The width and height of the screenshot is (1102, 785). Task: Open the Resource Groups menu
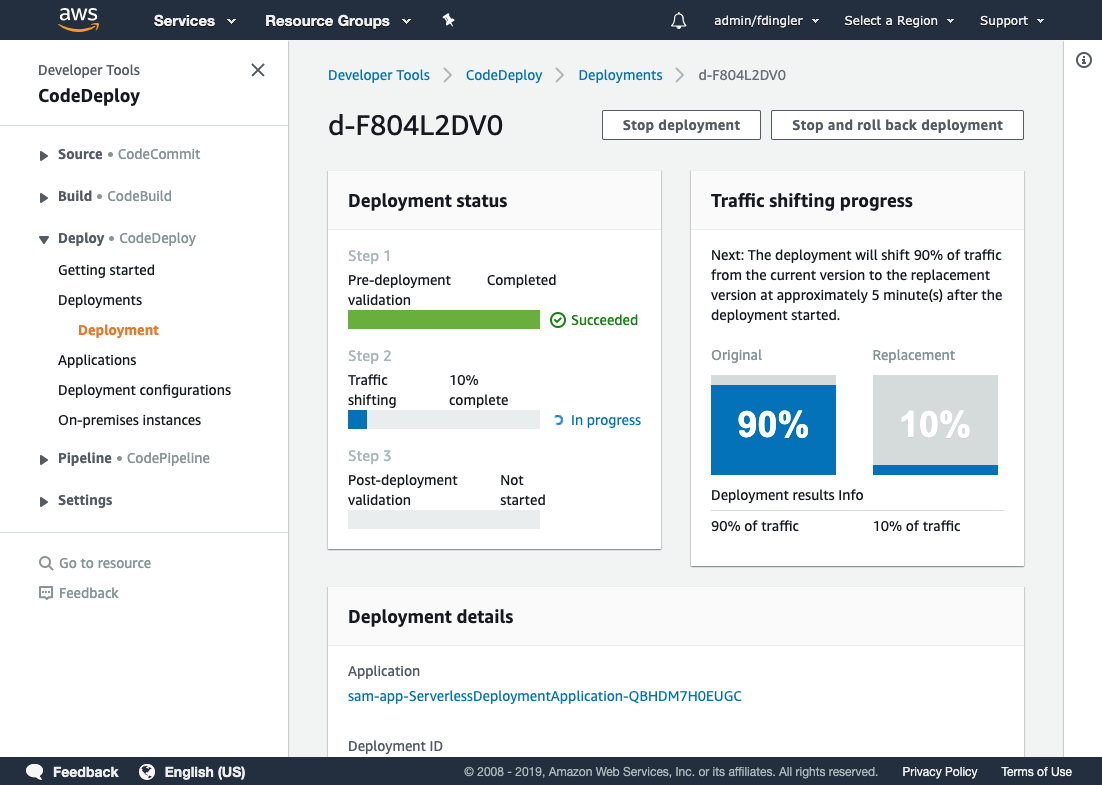338,20
